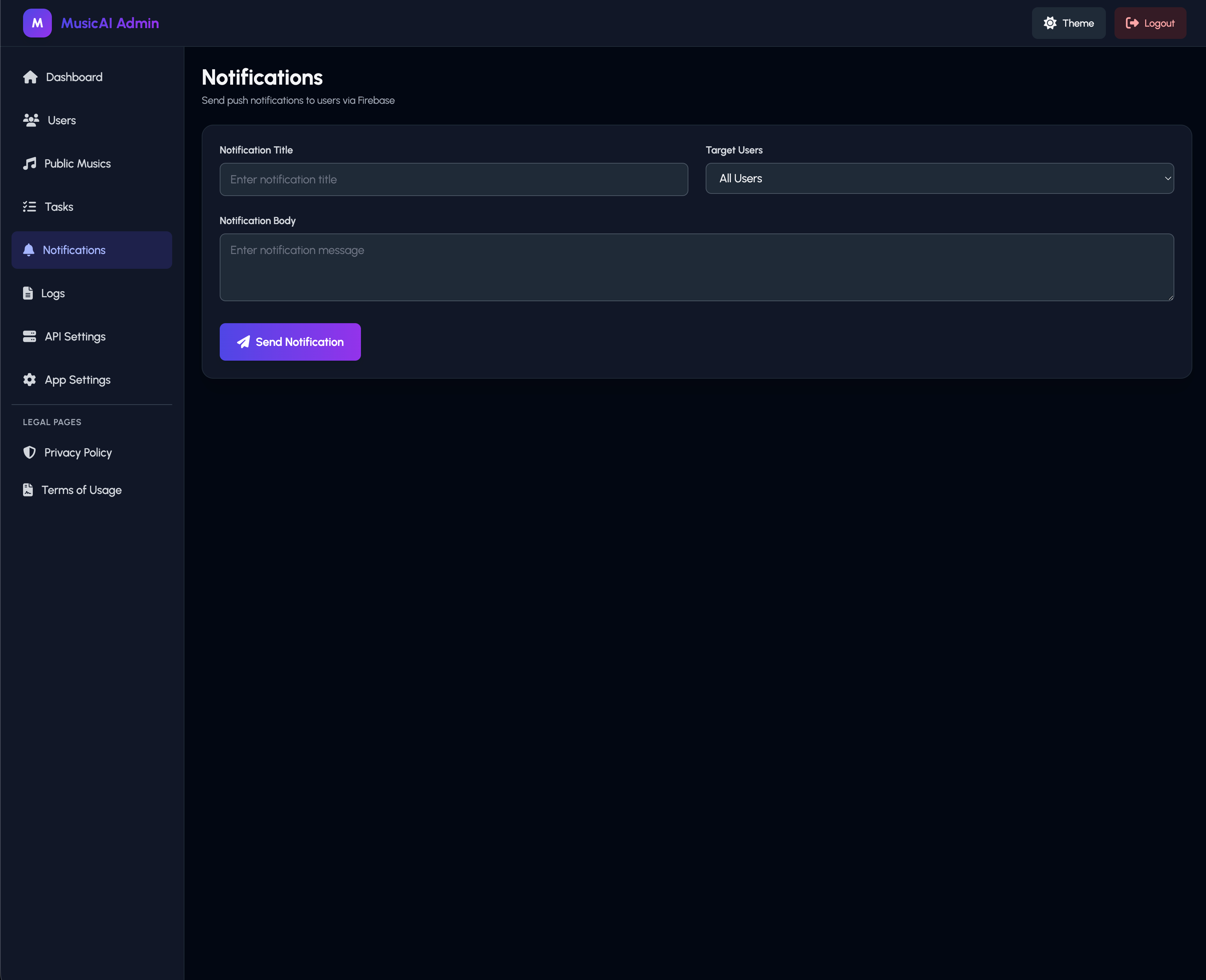The height and width of the screenshot is (980, 1206).
Task: Click the API Settings server icon
Action: point(29,337)
